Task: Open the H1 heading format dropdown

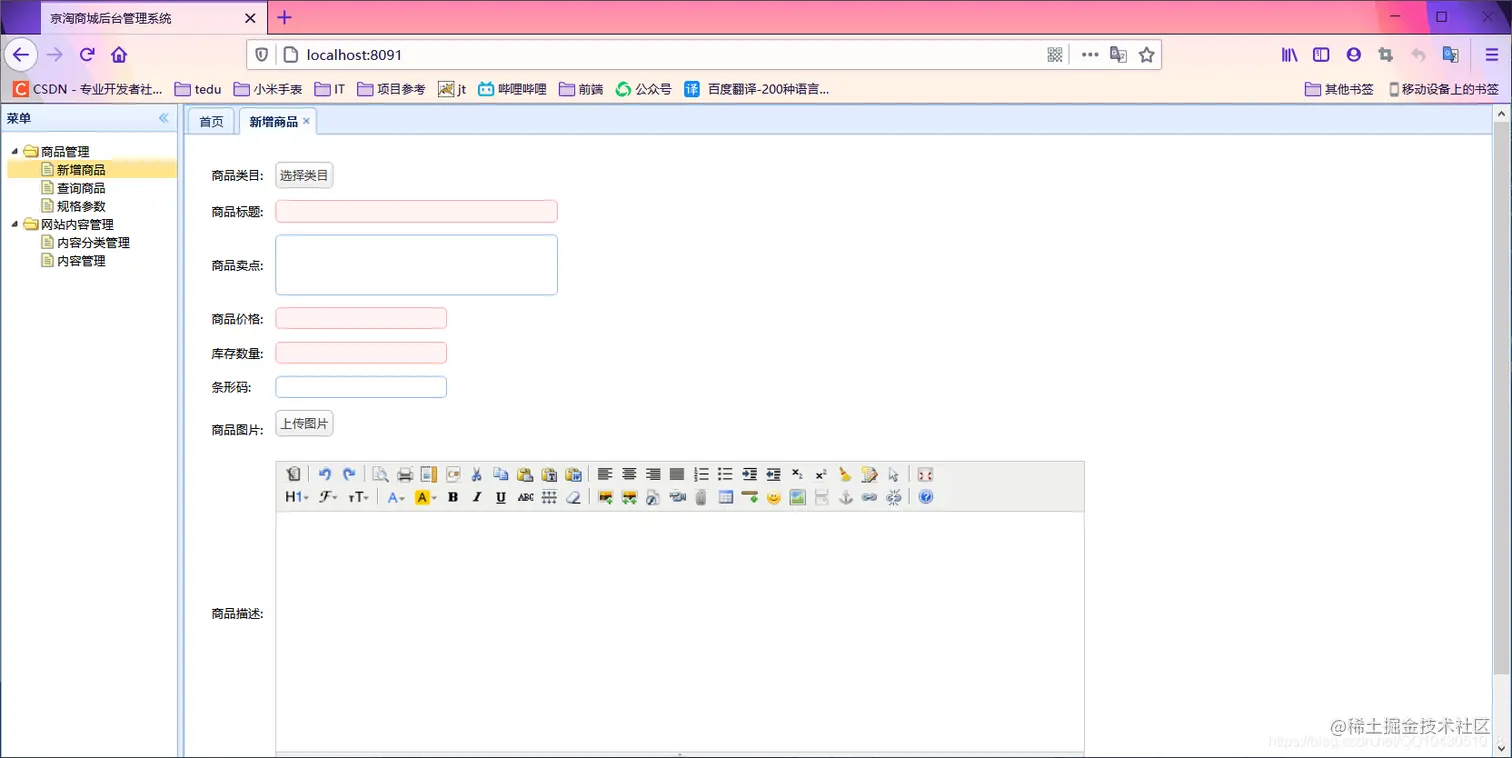Action: coord(296,497)
